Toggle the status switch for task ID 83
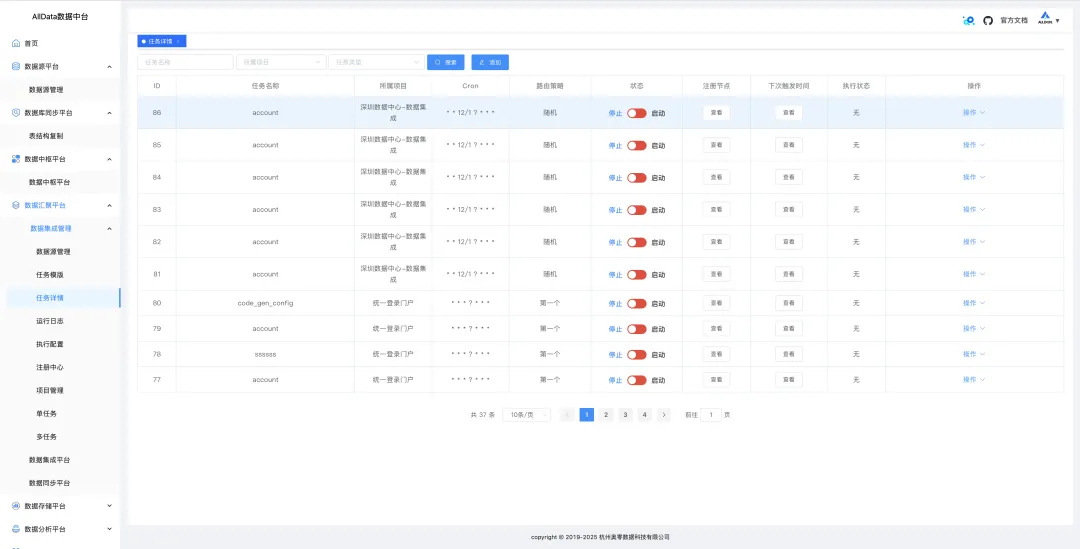 tap(636, 210)
